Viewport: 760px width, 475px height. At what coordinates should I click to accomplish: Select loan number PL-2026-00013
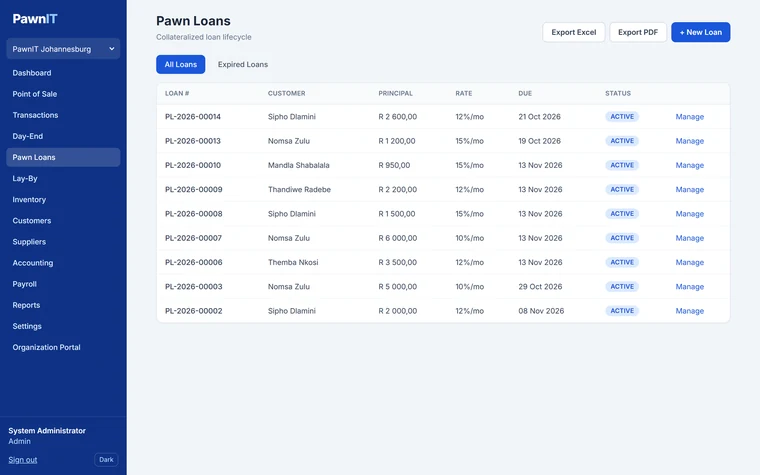click(x=193, y=141)
